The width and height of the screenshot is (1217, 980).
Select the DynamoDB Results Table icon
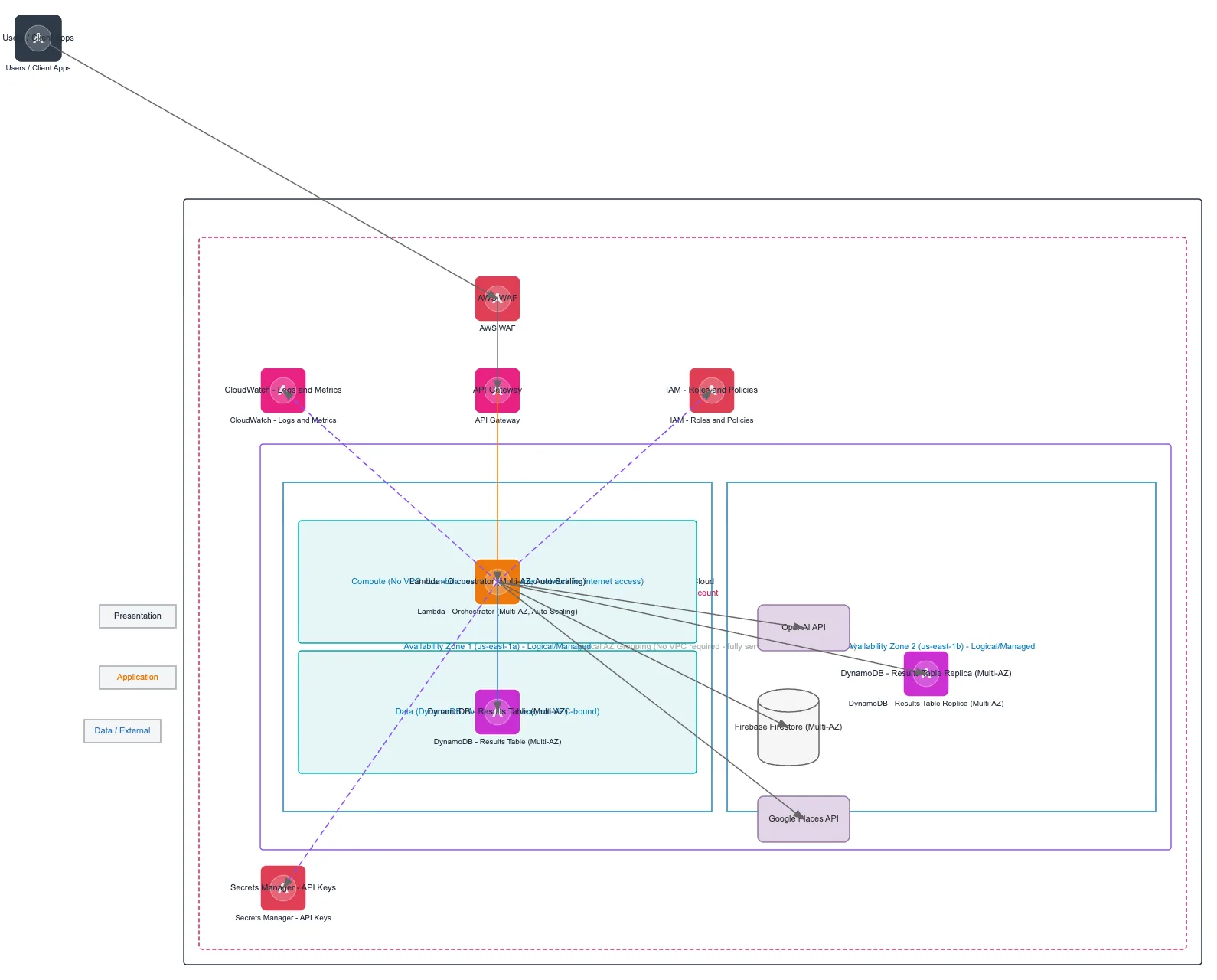click(x=498, y=712)
